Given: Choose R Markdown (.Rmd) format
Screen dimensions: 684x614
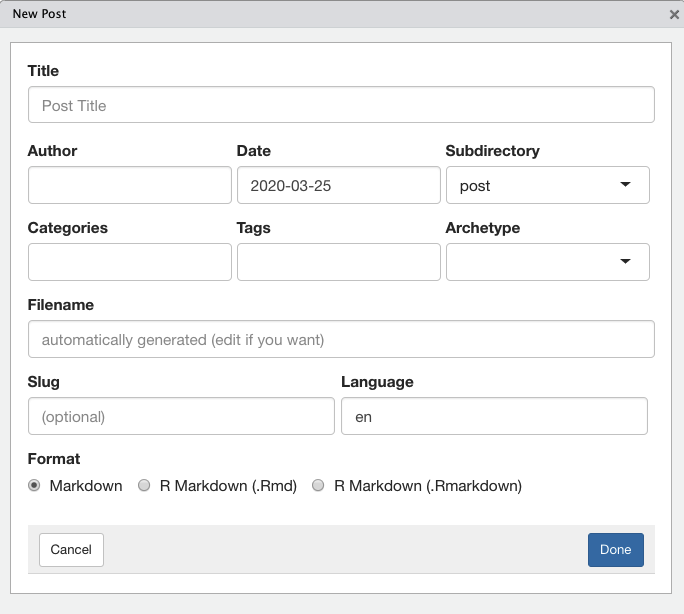Looking at the screenshot, I should tap(144, 485).
